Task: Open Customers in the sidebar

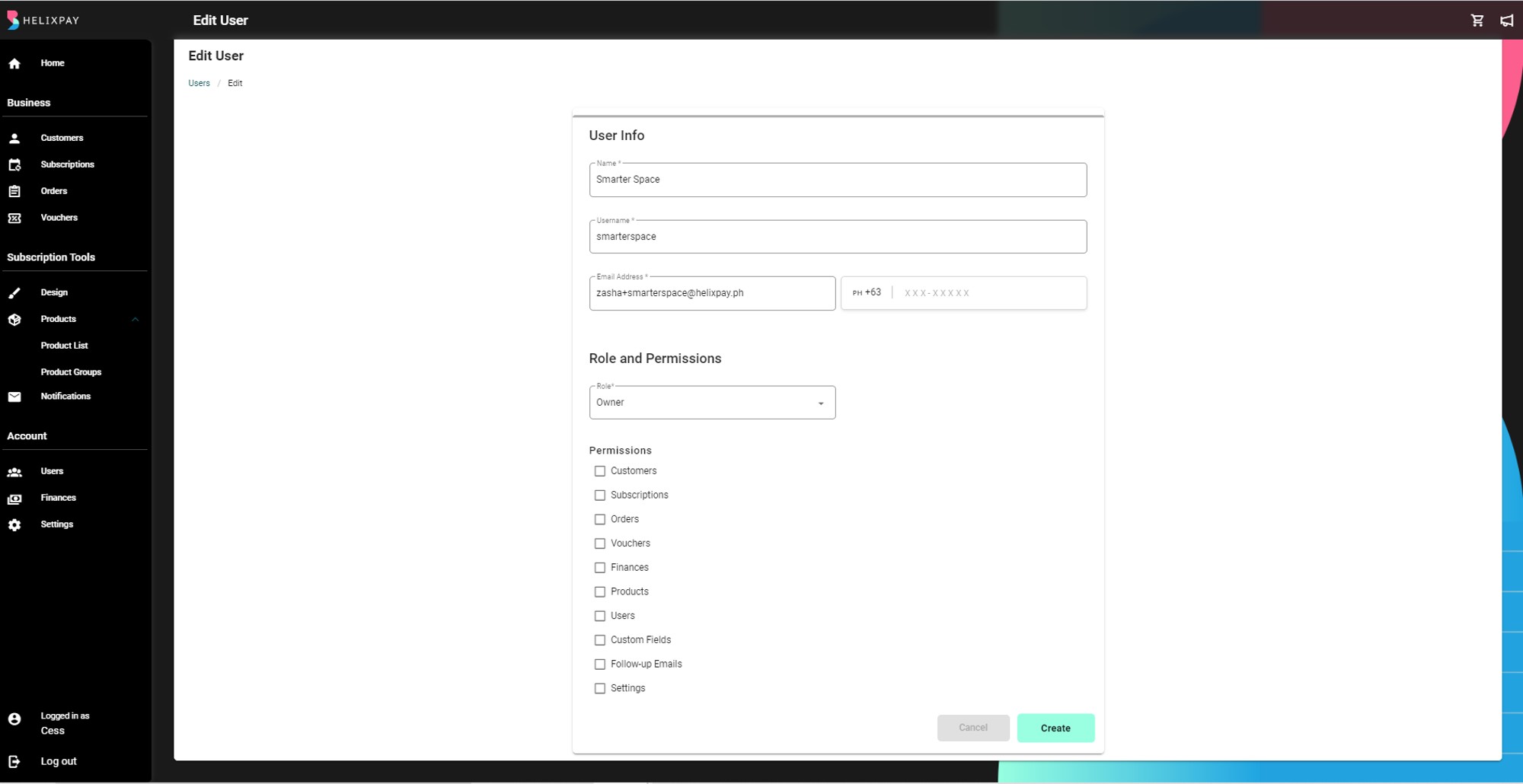Action: pos(62,138)
